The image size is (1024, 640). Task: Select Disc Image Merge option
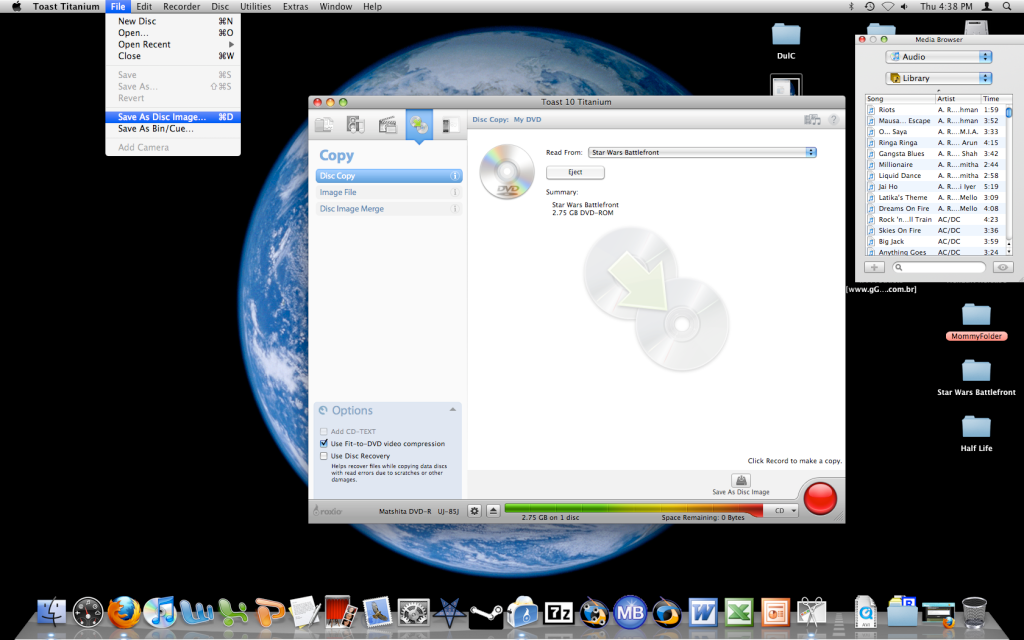point(389,208)
